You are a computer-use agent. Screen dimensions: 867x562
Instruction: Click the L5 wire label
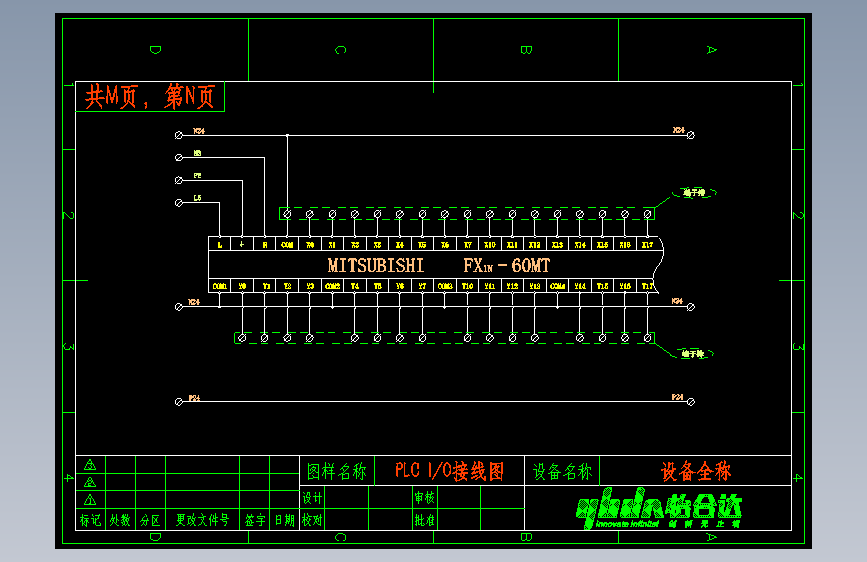pos(197,197)
